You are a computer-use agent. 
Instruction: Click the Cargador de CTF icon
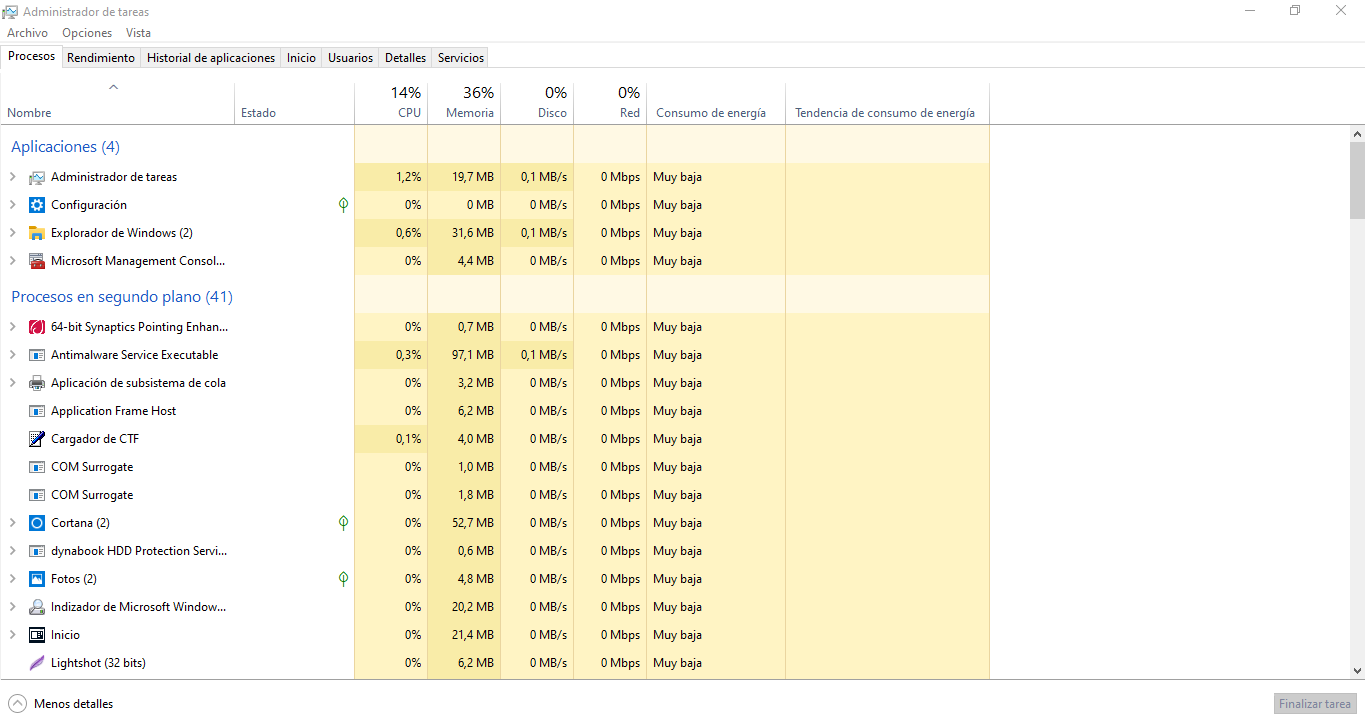37,439
